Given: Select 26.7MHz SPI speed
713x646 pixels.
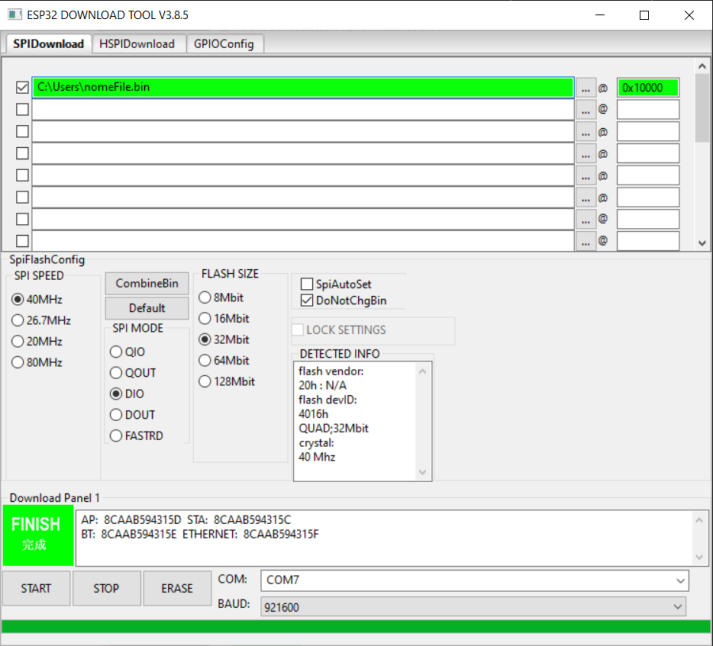Looking at the screenshot, I should (x=41, y=320).
